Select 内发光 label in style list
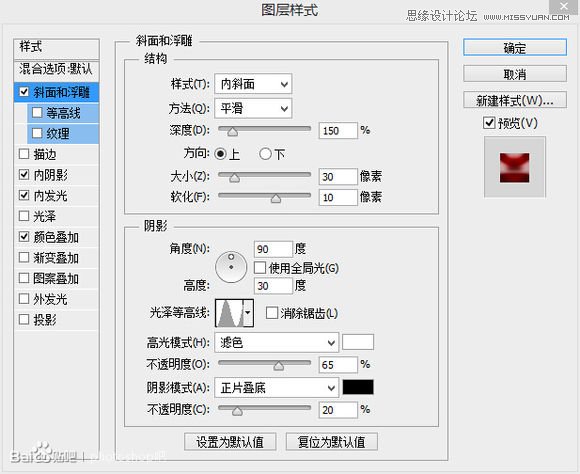580x474 pixels. (x=50, y=195)
